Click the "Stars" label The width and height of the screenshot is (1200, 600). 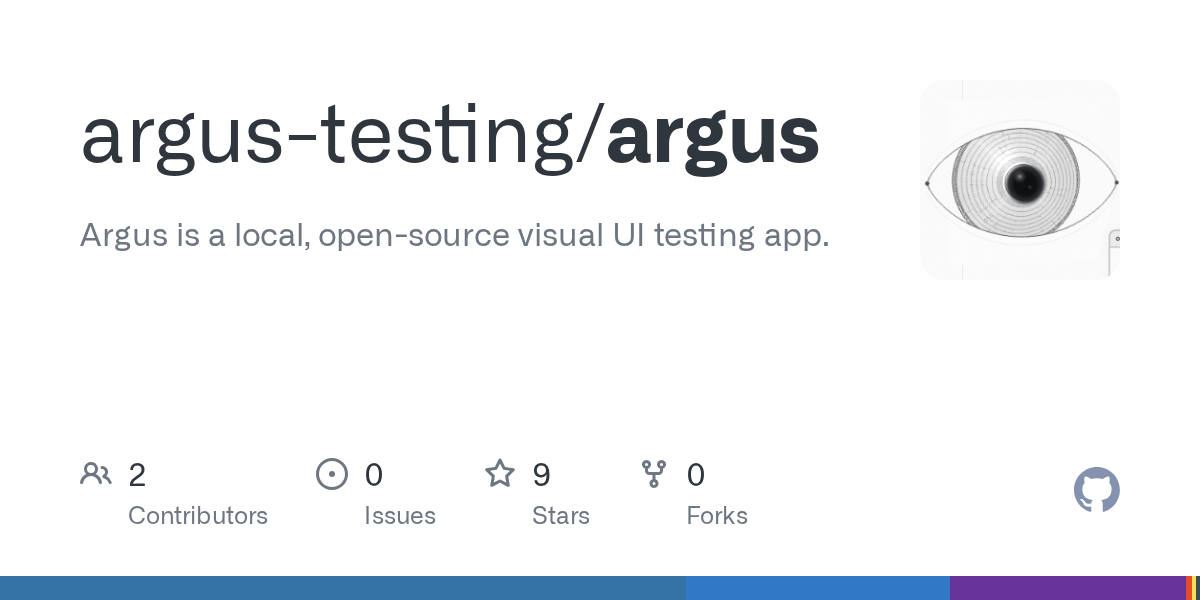click(561, 516)
